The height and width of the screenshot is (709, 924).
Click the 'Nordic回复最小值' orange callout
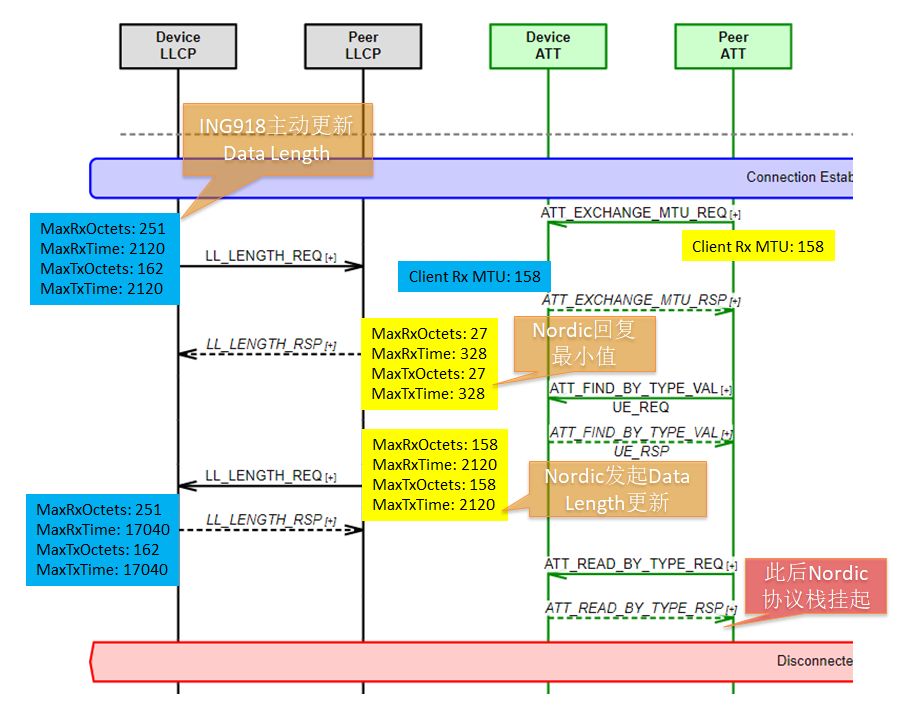coord(583,343)
